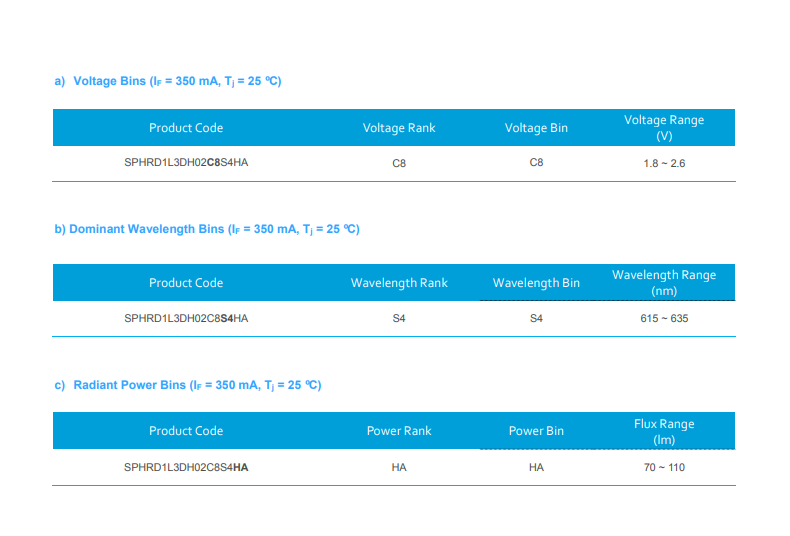Select product code in Radiant Power Bins table

pyautogui.click(x=186, y=467)
